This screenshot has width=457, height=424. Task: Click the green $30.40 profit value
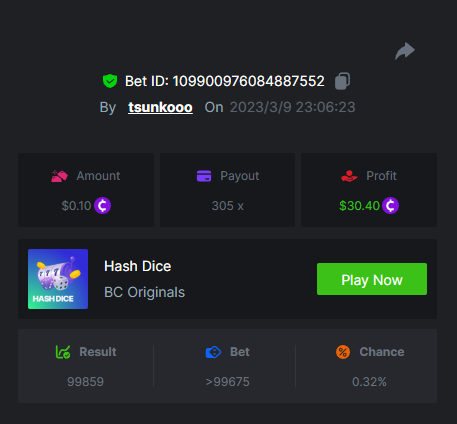coord(359,206)
